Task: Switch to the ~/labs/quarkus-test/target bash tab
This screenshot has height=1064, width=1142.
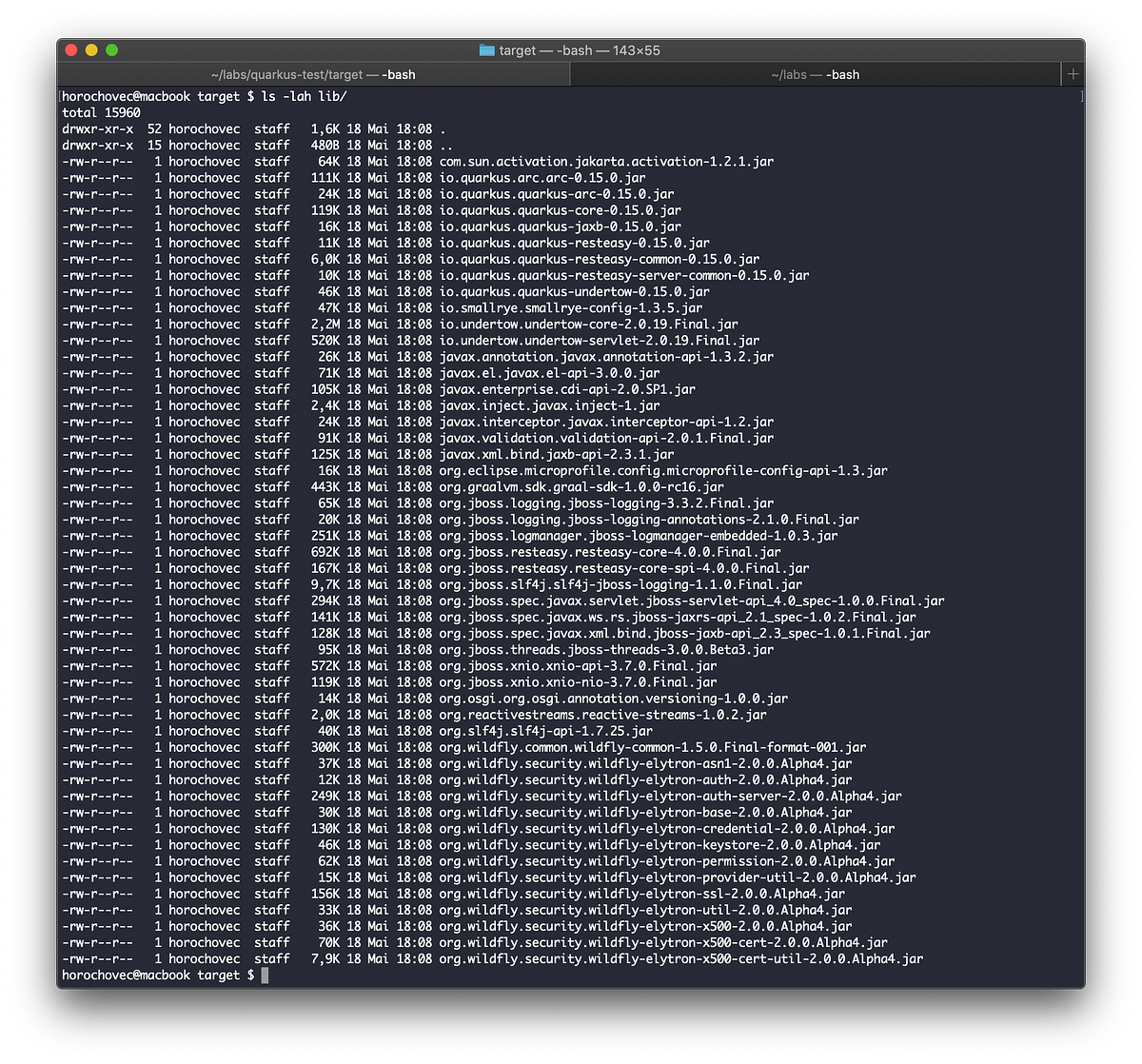Action: pyautogui.click(x=313, y=74)
